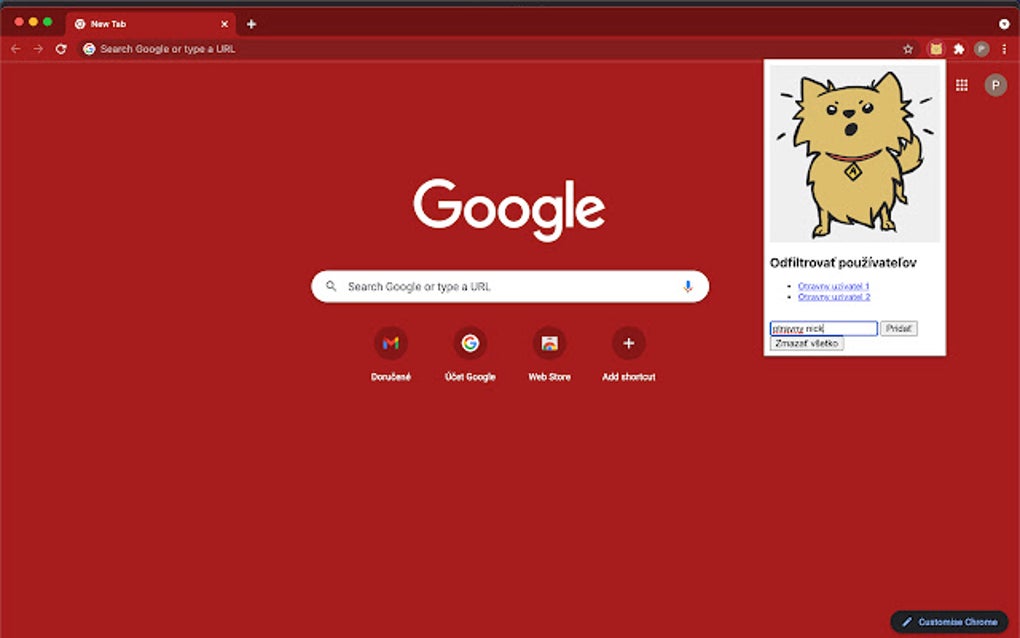Open voice search with the microphone icon
The image size is (1020, 638).
687,286
